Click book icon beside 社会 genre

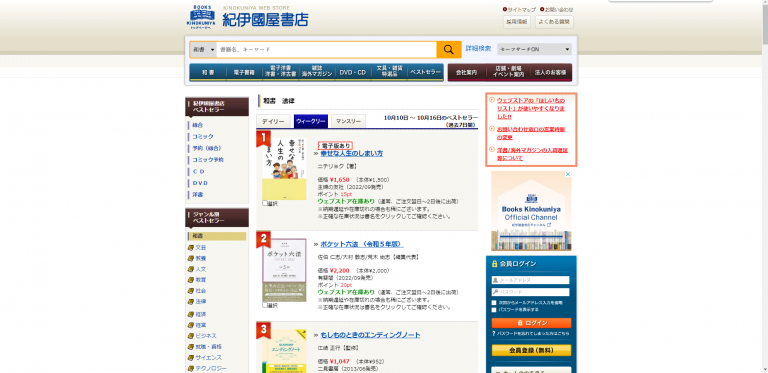tap(191, 291)
